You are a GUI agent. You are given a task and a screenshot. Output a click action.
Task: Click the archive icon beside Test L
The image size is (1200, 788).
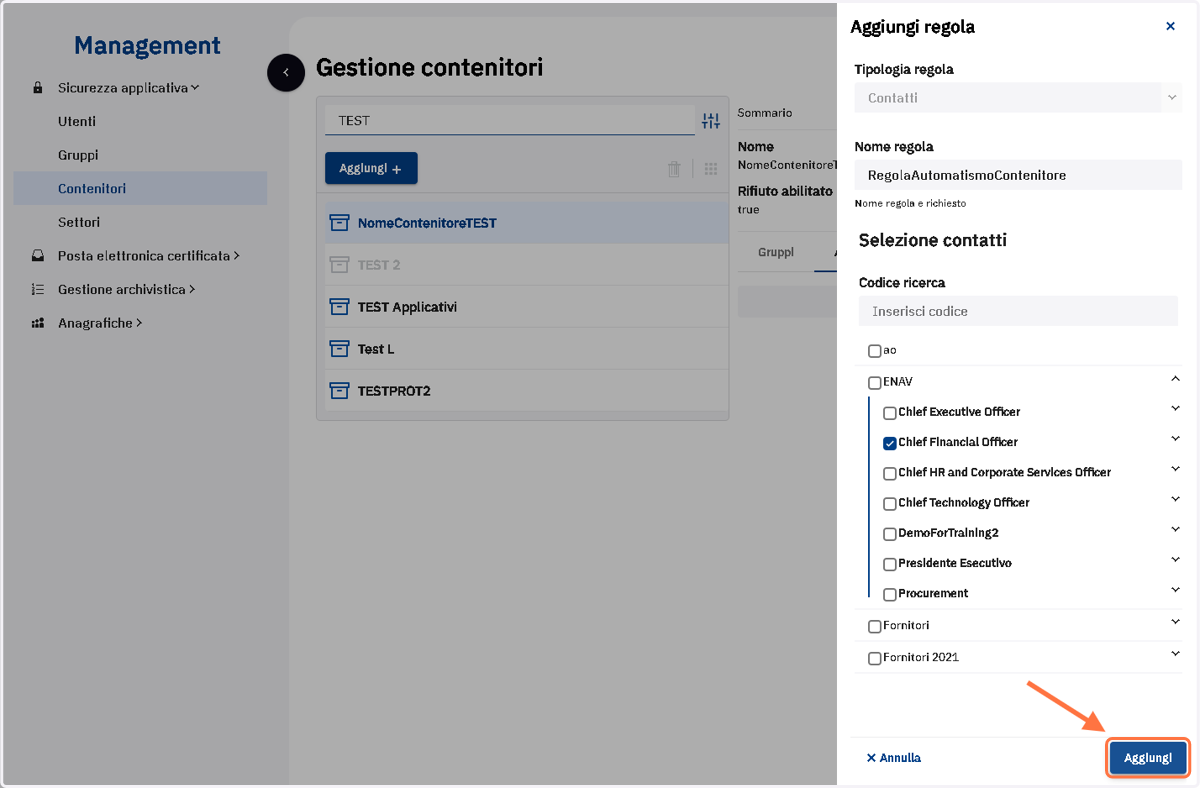[339, 349]
